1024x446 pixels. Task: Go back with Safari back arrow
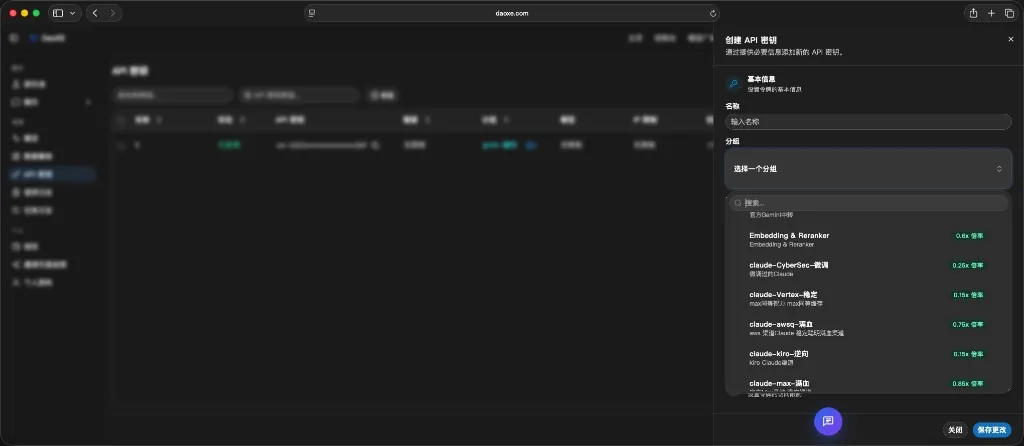[x=95, y=13]
